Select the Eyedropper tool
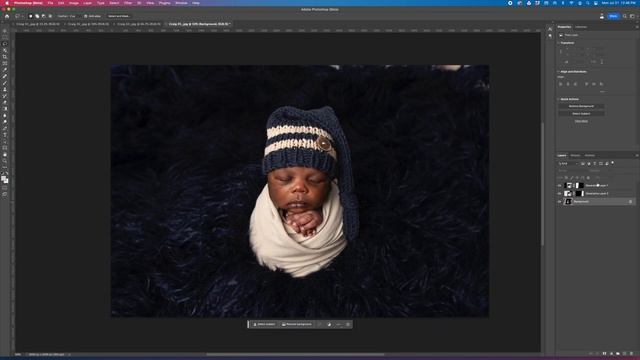The width and height of the screenshot is (640, 360). 5,70
